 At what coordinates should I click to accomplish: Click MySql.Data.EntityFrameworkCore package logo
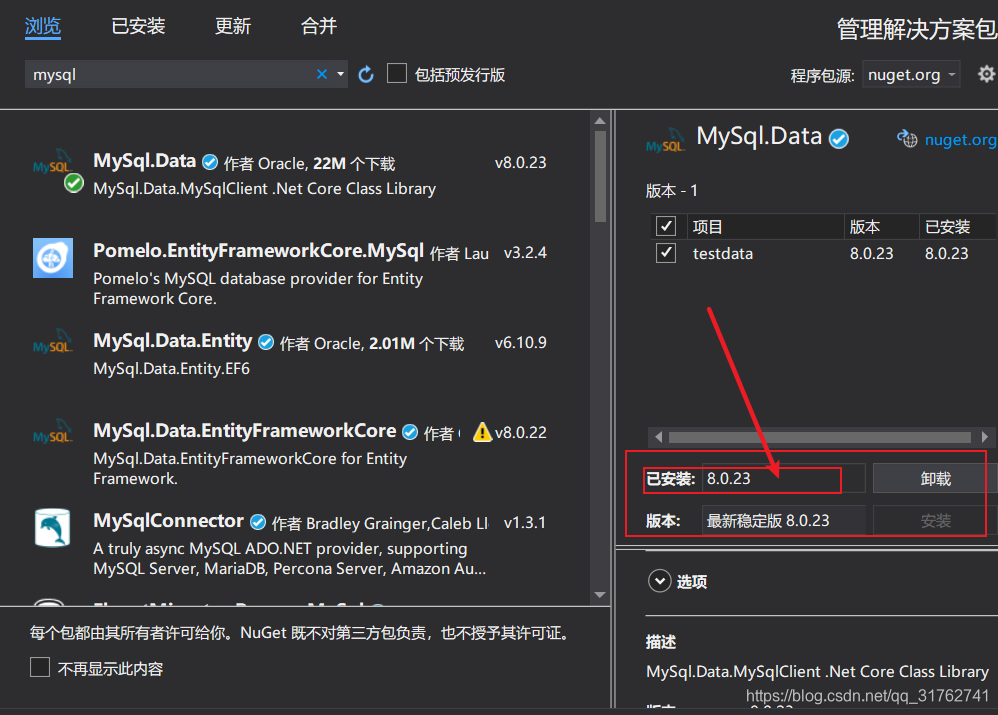tap(53, 434)
